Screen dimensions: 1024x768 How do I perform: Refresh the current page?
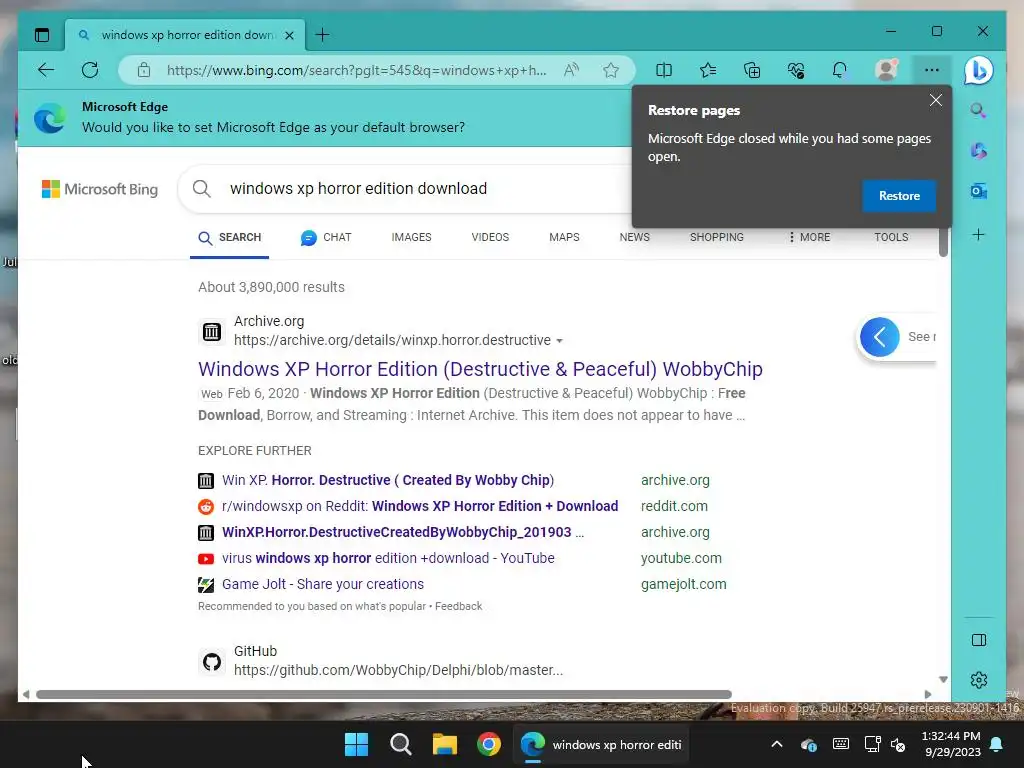click(90, 70)
